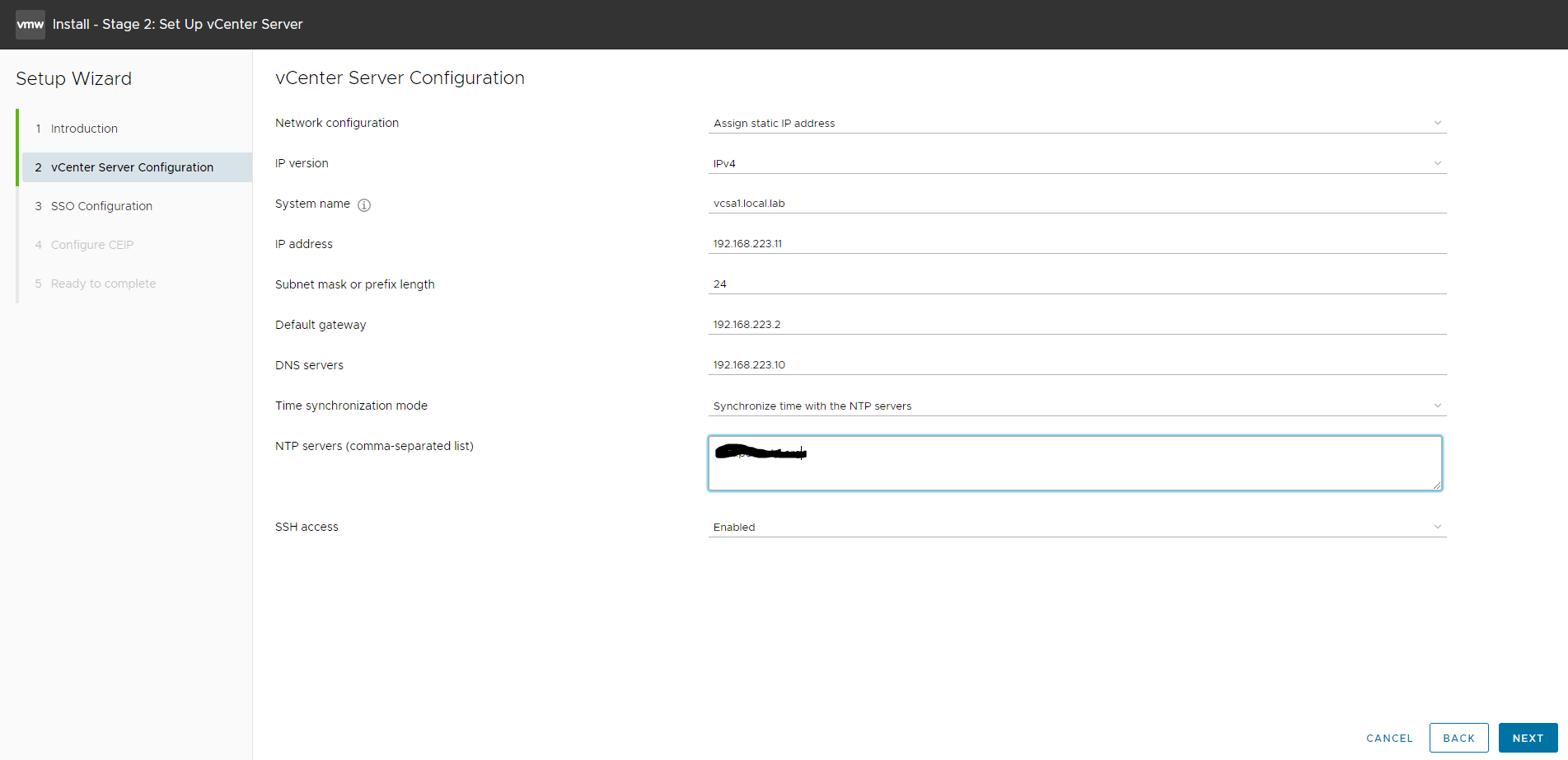Click the 'Subnet mask or prefix length' label

pos(354,284)
